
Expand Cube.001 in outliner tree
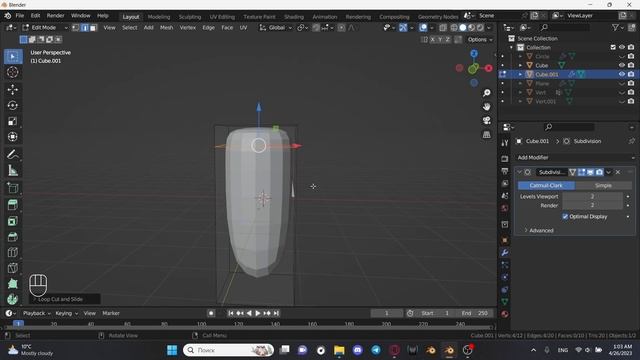[x=520, y=74]
